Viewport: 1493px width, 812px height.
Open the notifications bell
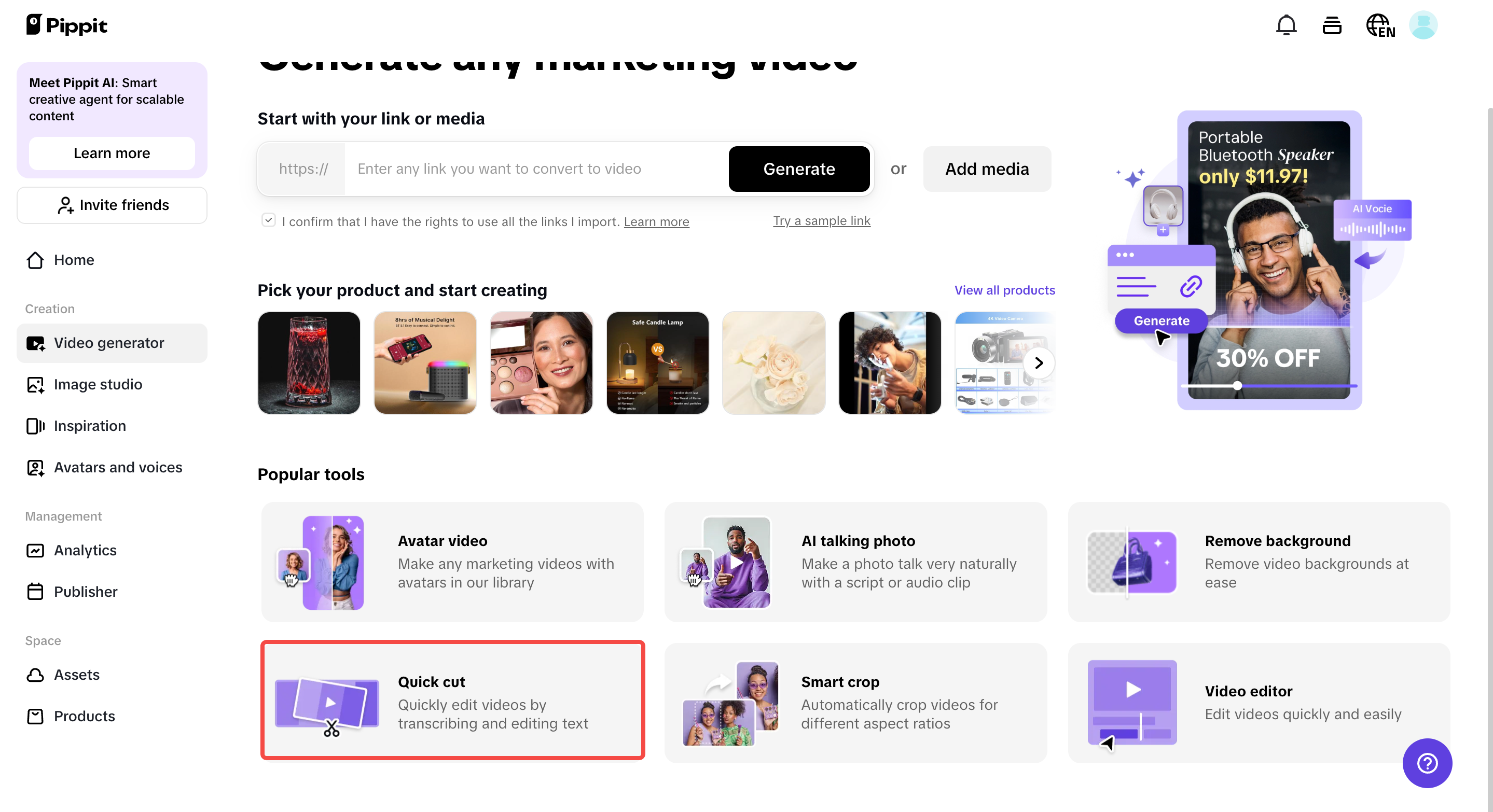1286,26
